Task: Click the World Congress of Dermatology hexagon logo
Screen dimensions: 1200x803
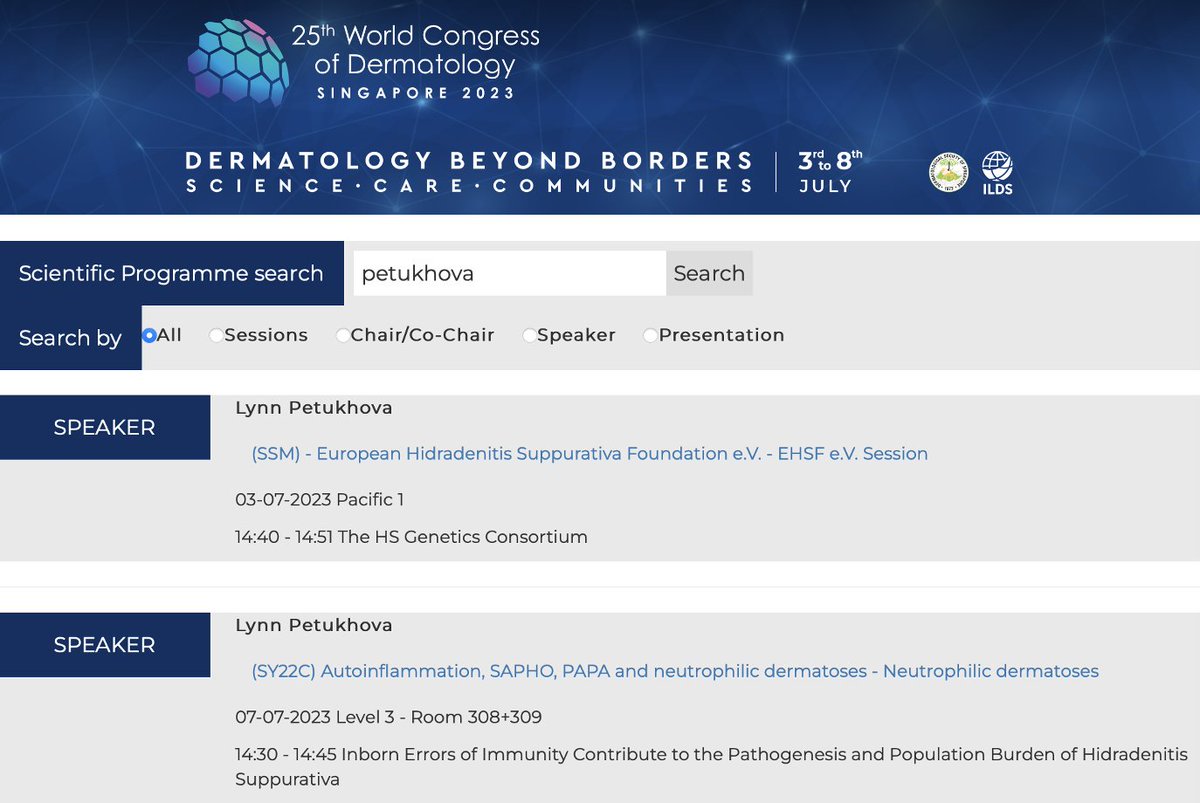Action: point(238,61)
